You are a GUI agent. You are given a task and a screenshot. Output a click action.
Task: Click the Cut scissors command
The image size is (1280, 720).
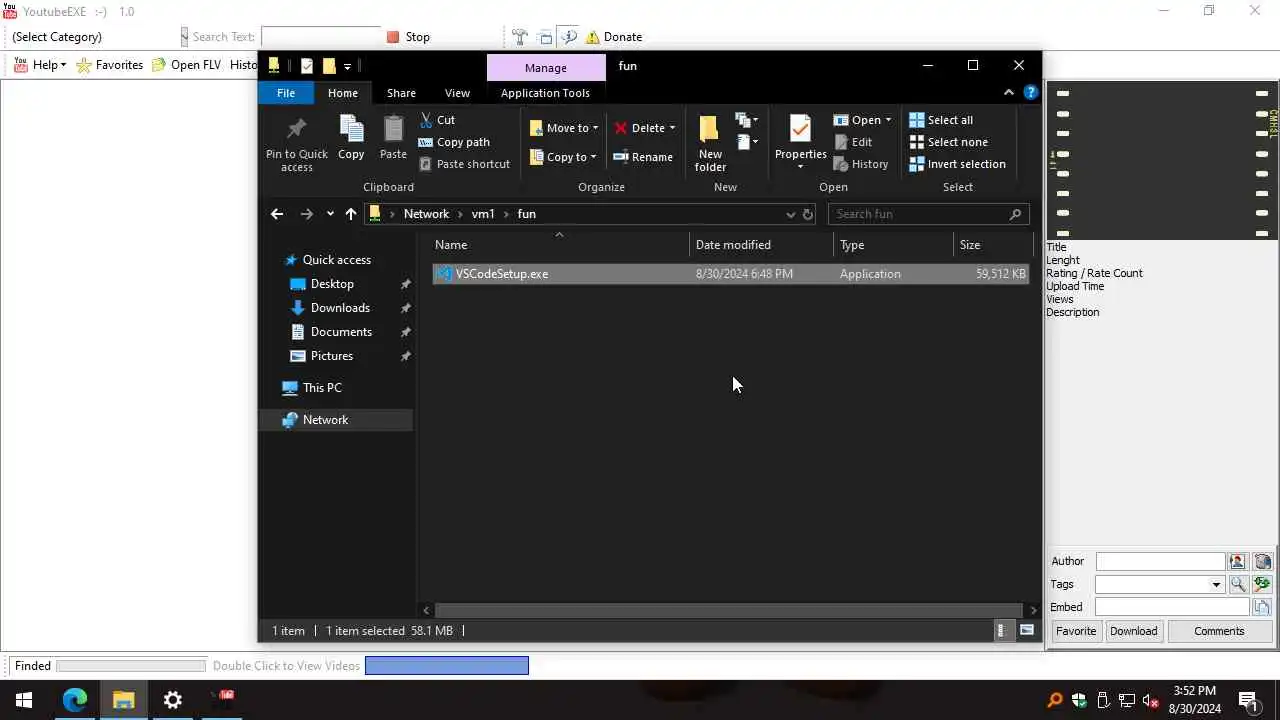(x=437, y=120)
